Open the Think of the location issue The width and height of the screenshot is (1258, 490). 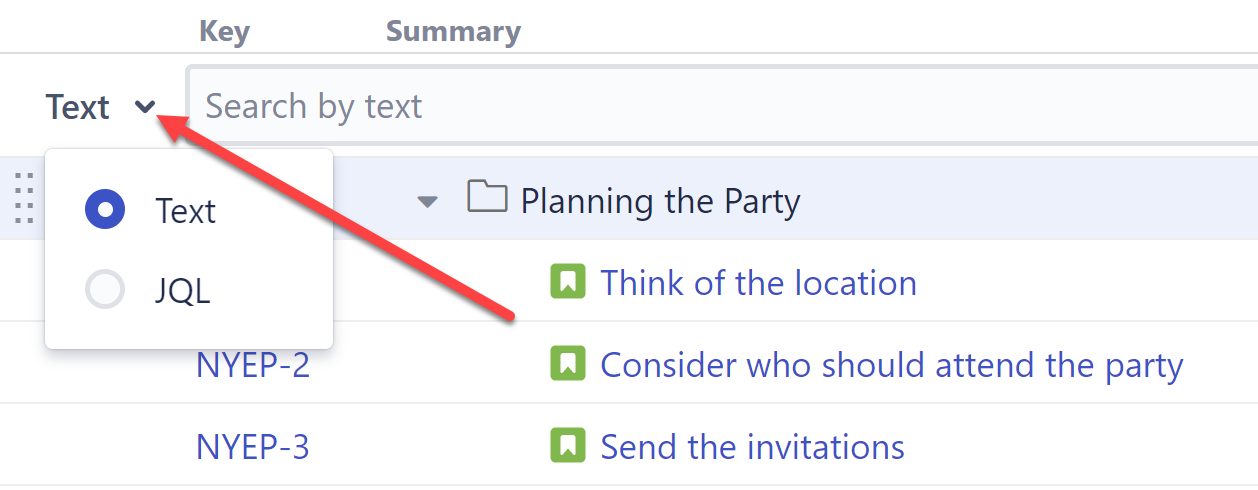point(758,283)
